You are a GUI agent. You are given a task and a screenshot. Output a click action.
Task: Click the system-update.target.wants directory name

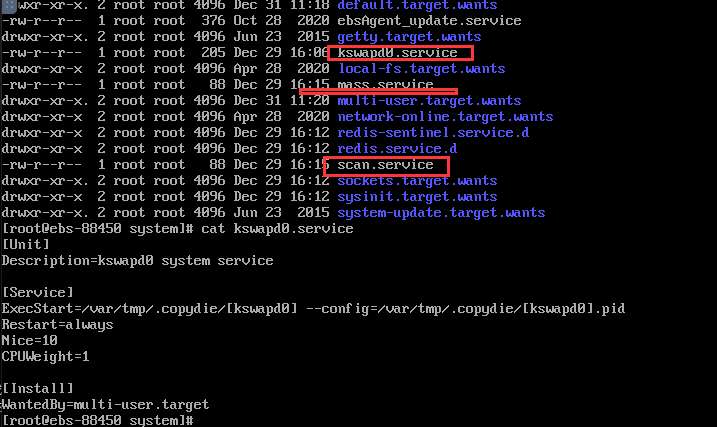tap(441, 212)
